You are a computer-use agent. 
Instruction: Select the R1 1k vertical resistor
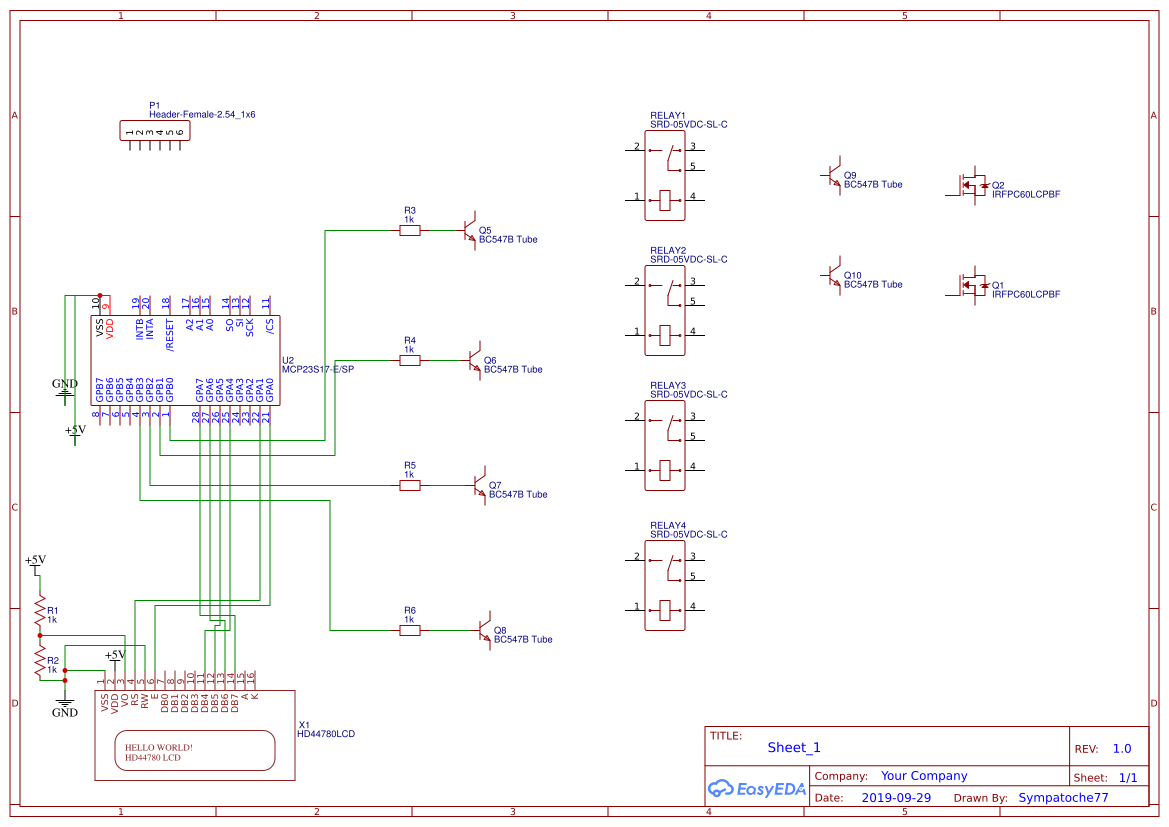[40, 611]
